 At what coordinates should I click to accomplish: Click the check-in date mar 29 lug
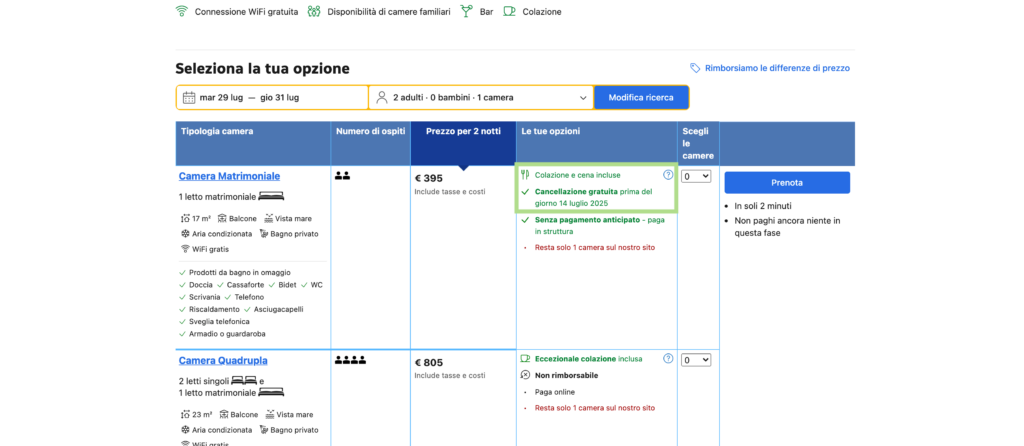pyautogui.click(x=221, y=98)
